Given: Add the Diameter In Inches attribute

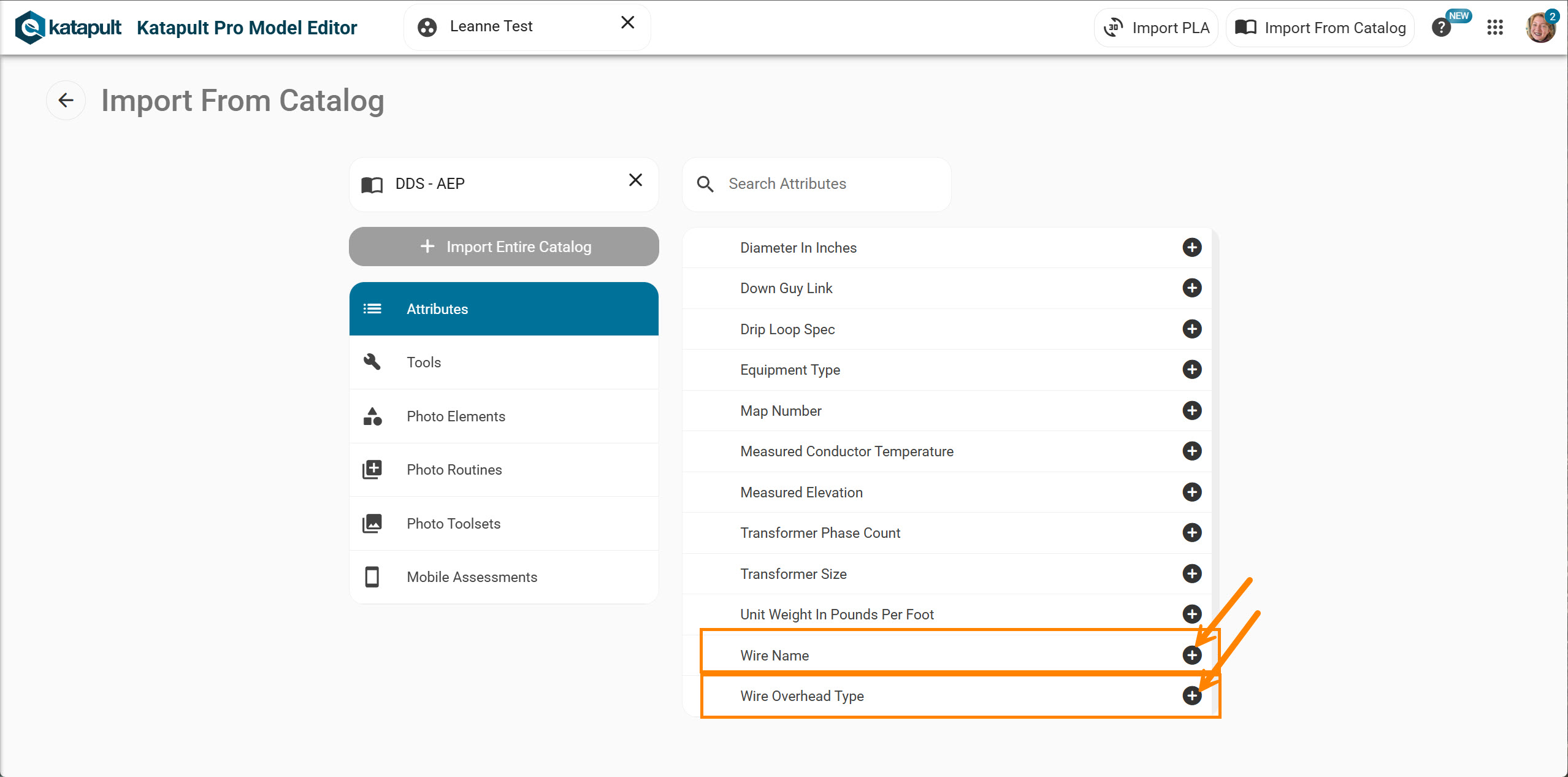Looking at the screenshot, I should point(1191,247).
